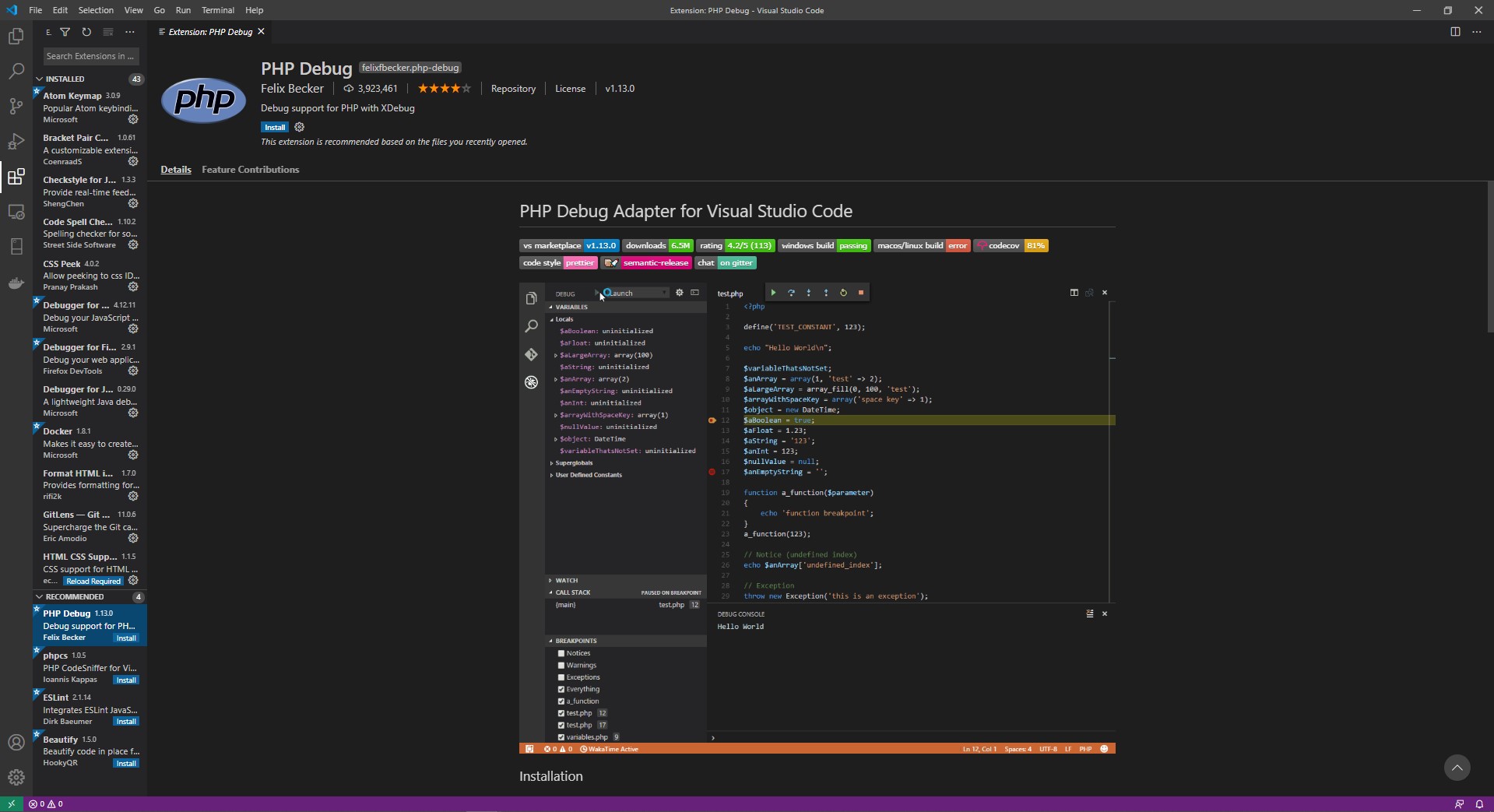Open the Help menu
This screenshot has height=812, width=1494.
[x=254, y=10]
